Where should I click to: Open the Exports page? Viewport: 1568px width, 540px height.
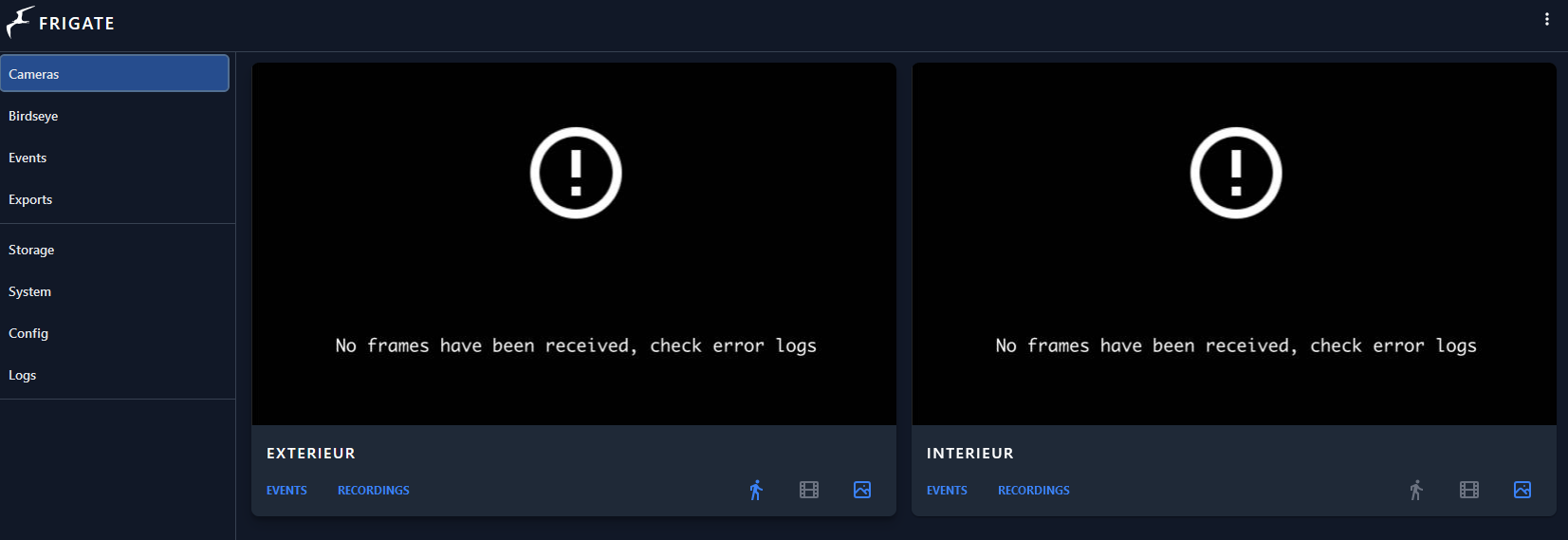click(30, 199)
